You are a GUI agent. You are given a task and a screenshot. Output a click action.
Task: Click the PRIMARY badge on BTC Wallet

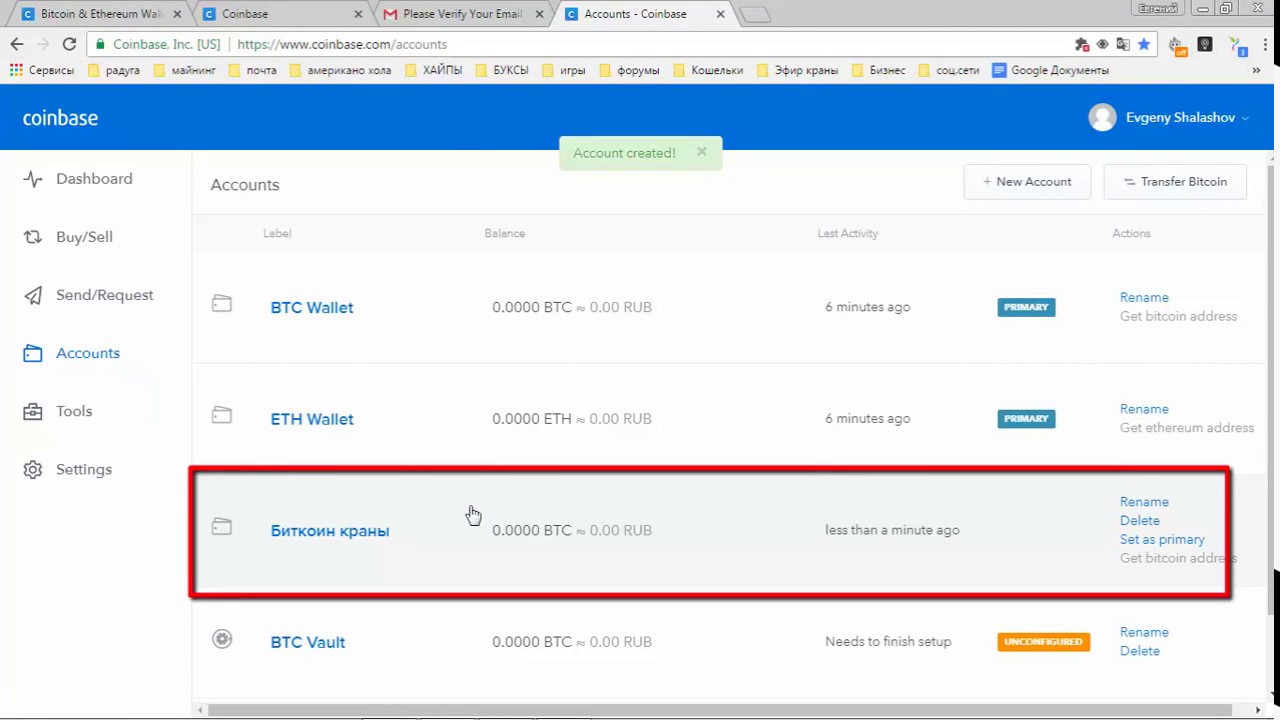(x=1026, y=307)
